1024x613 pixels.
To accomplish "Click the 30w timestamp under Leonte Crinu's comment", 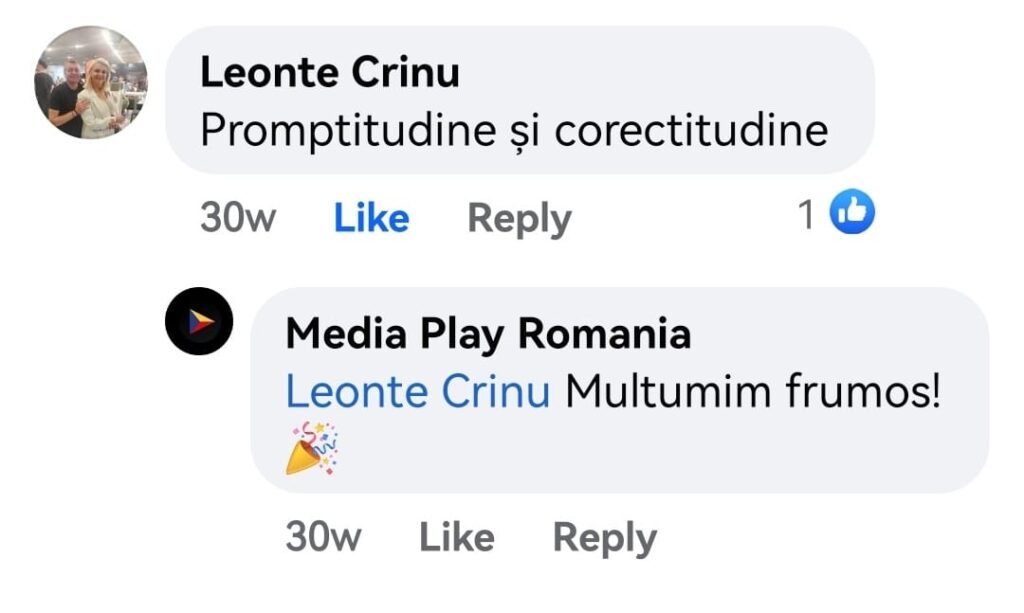I will click(238, 218).
